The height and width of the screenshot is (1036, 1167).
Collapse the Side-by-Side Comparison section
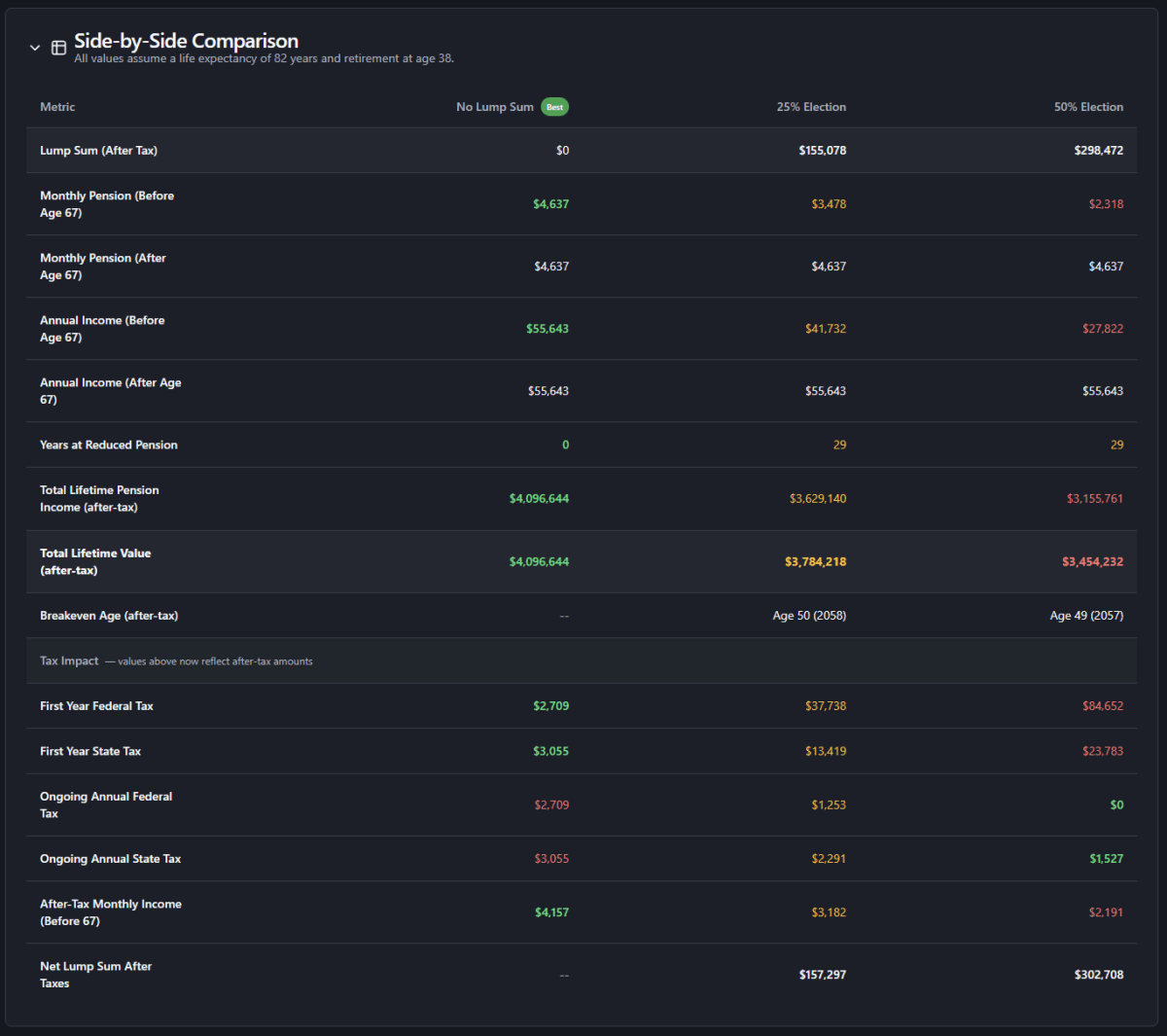35,48
